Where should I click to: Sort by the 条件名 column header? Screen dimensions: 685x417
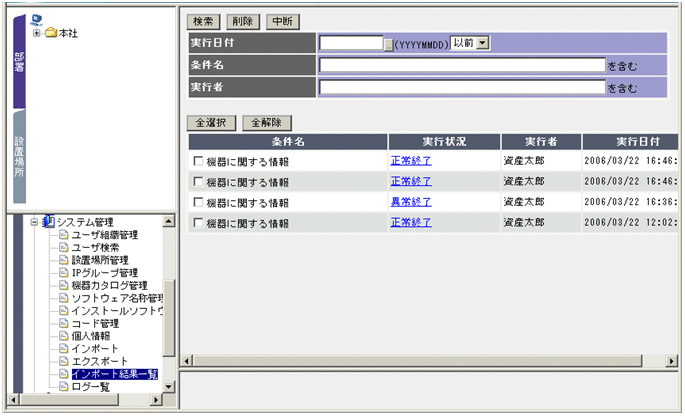point(288,141)
